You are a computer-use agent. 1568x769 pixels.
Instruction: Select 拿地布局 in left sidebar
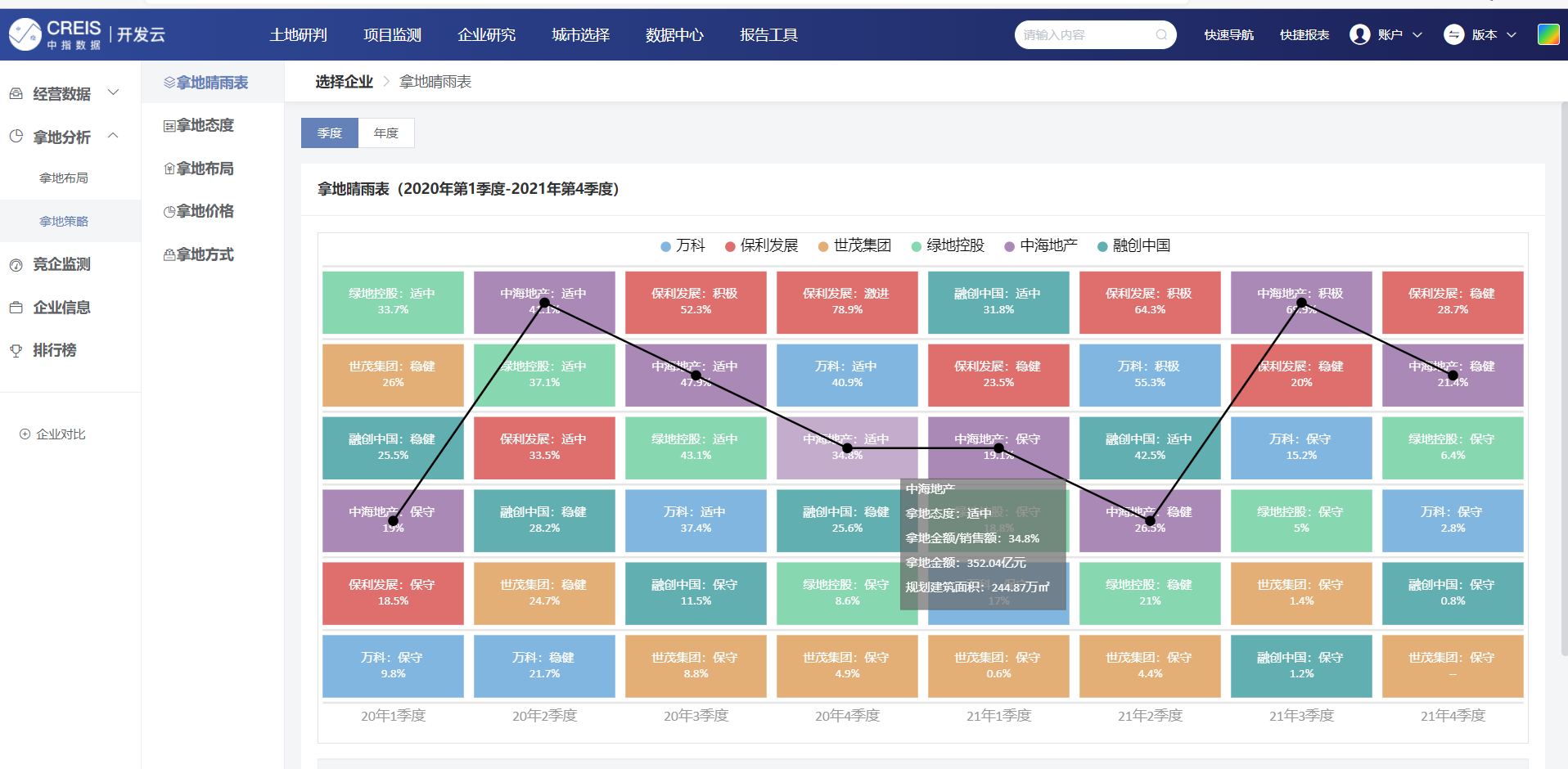[64, 178]
